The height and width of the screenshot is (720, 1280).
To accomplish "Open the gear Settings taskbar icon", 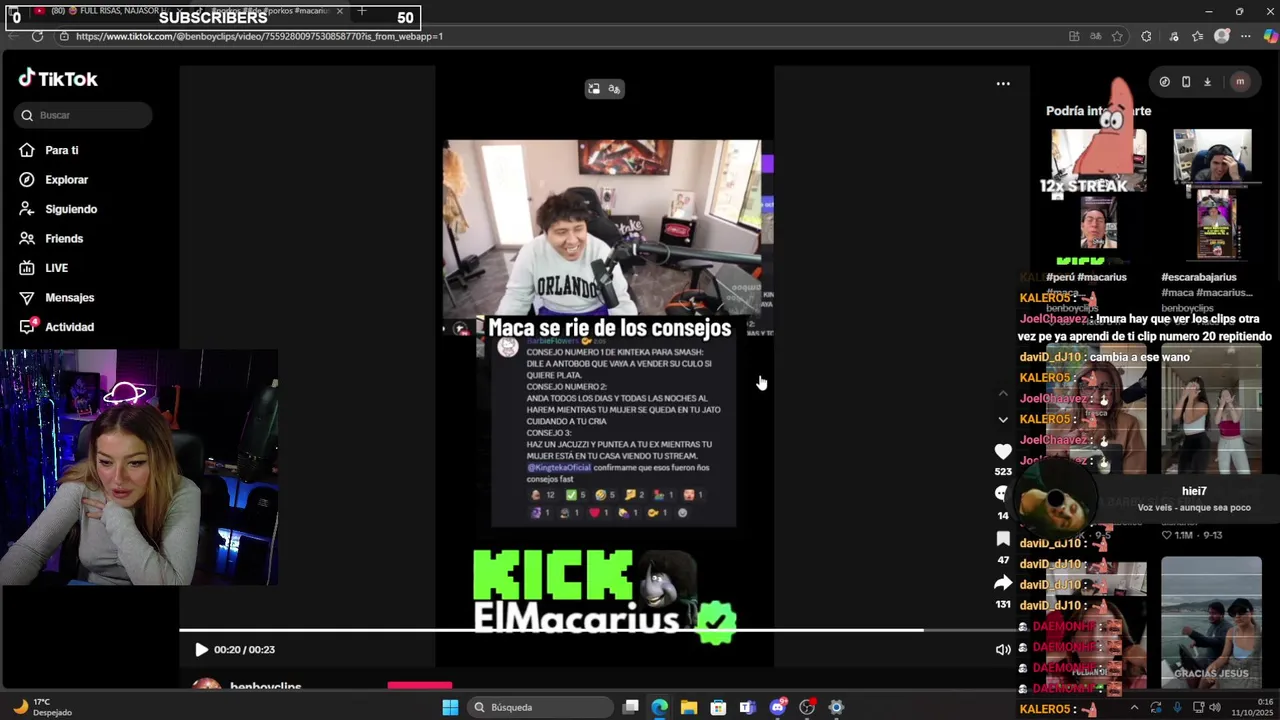I will point(836,708).
